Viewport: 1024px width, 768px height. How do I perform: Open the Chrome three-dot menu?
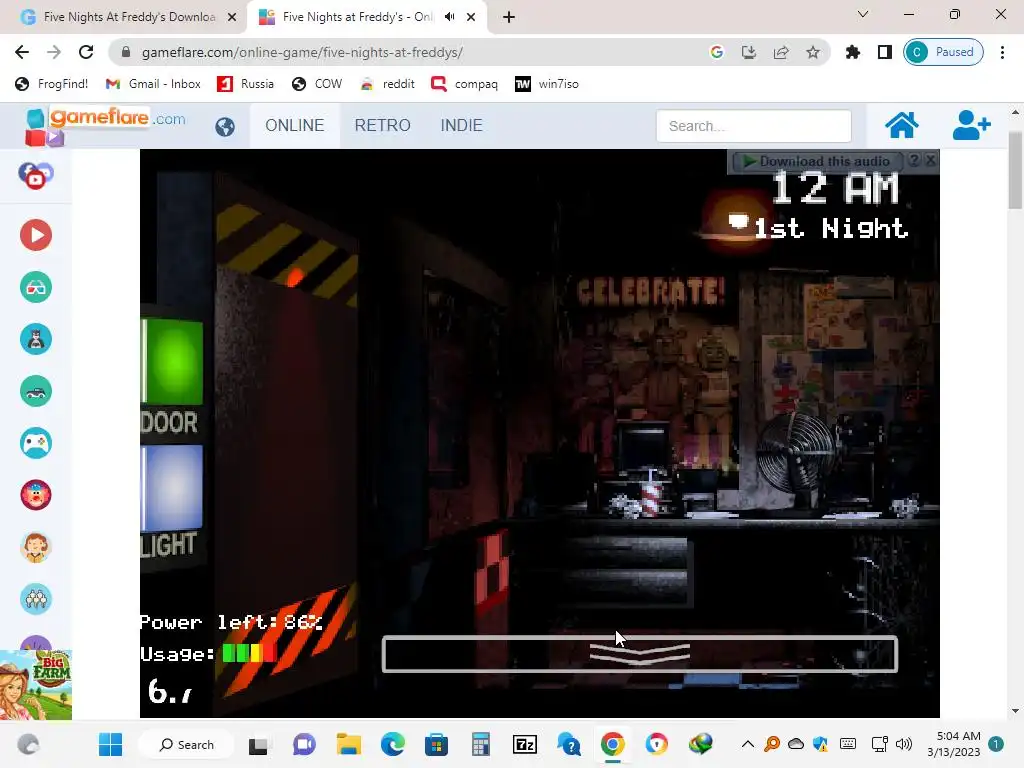point(1002,52)
